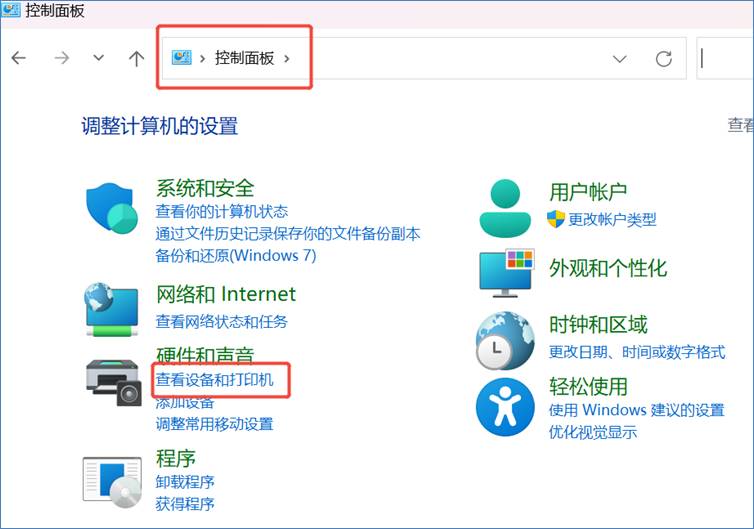Viewport: 754px width, 529px height.
Task: Open 获得程序 link
Action: tap(185, 504)
